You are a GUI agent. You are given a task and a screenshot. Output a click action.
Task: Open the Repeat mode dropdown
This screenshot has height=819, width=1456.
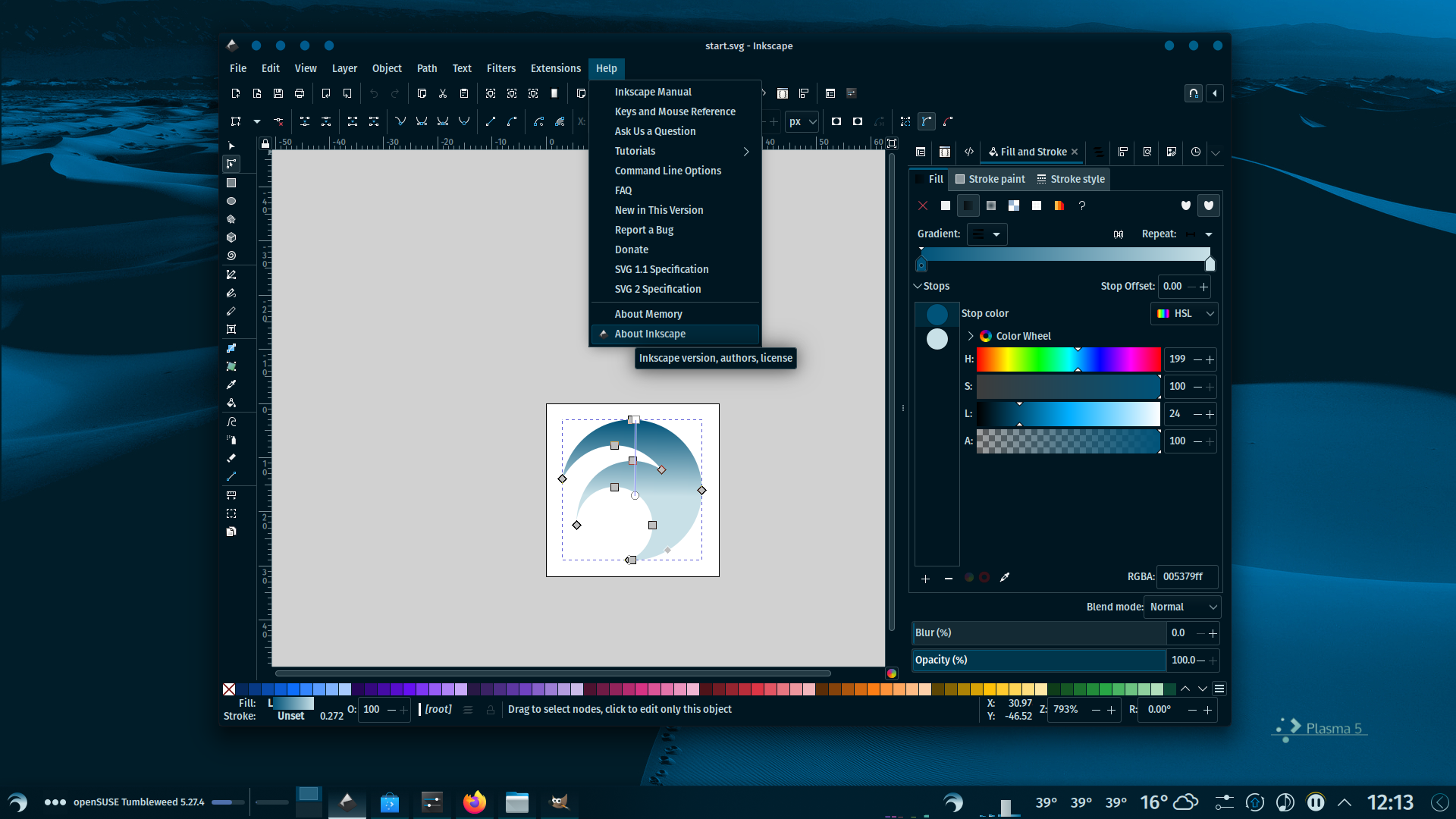click(1199, 234)
